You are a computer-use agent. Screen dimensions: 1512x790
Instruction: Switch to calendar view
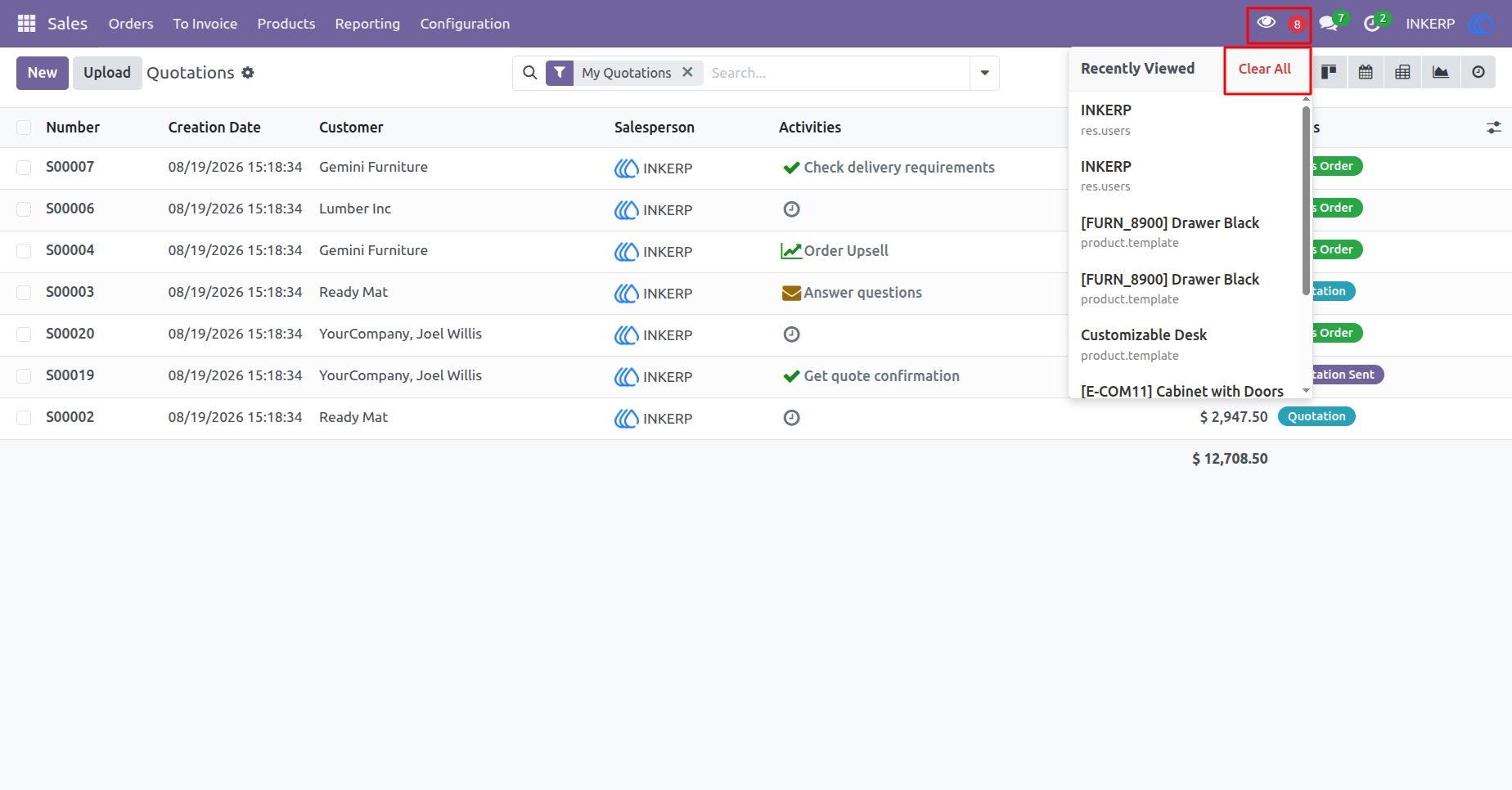1366,73
